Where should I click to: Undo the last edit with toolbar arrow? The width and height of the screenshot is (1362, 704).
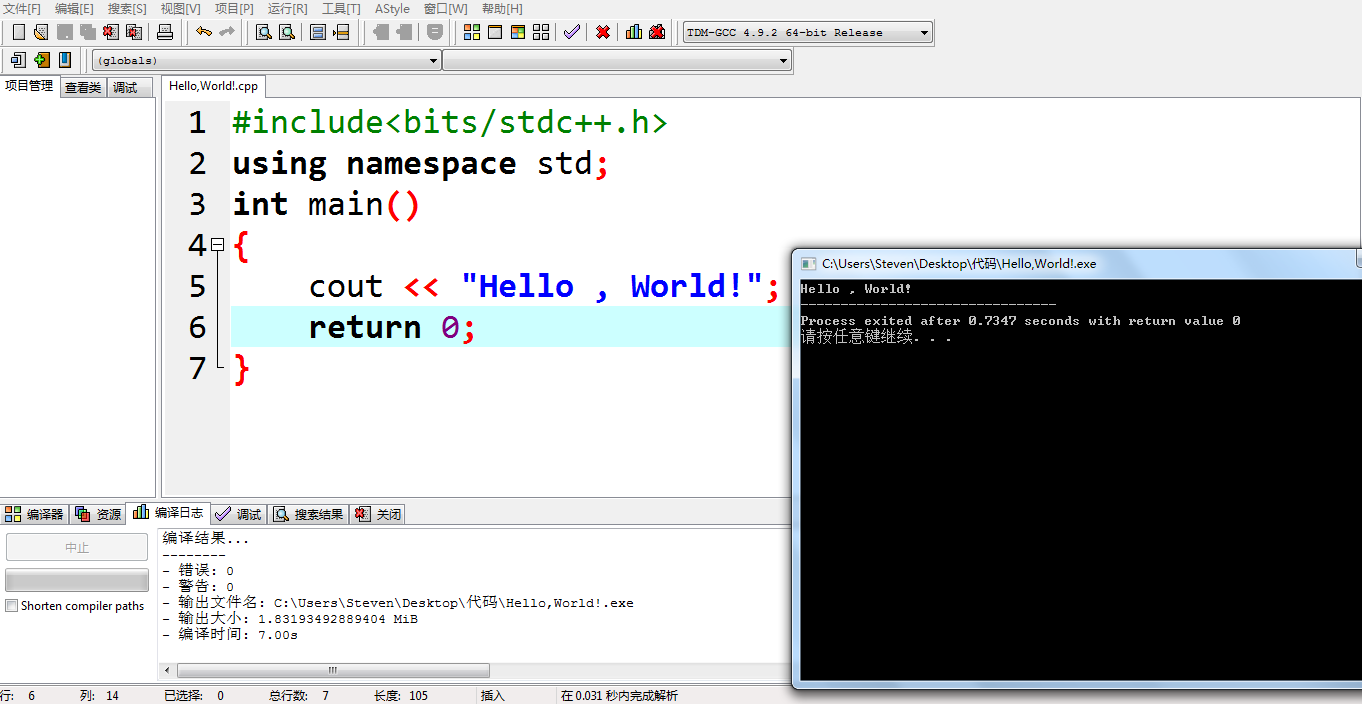click(204, 32)
